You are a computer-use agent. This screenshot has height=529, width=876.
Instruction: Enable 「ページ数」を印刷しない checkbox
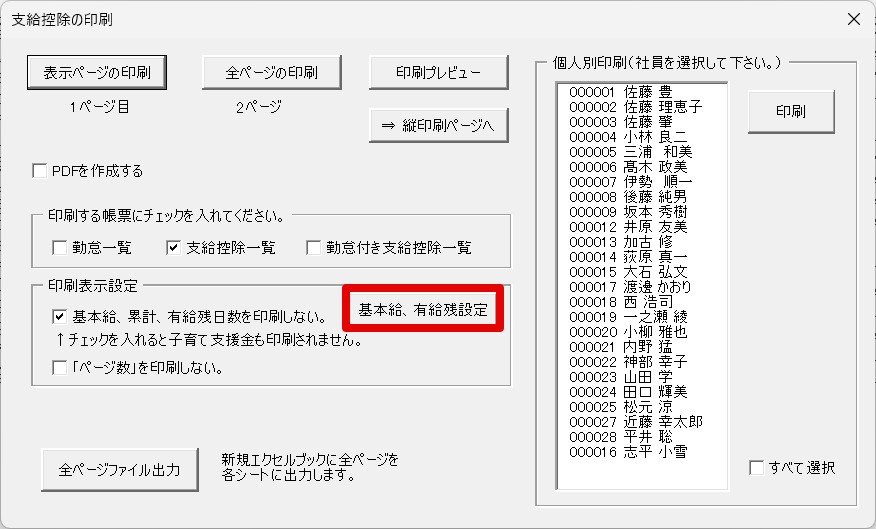click(59, 367)
